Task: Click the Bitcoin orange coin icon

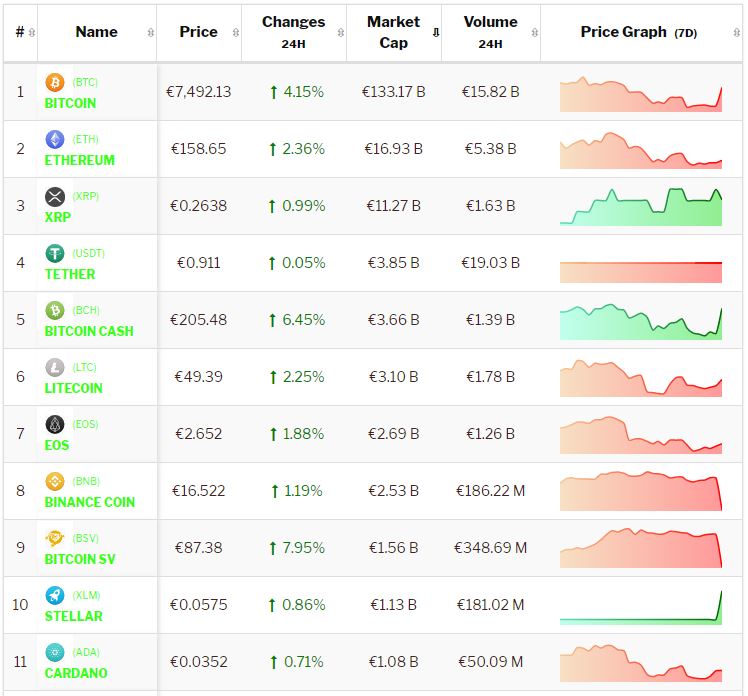Action: coord(55,82)
